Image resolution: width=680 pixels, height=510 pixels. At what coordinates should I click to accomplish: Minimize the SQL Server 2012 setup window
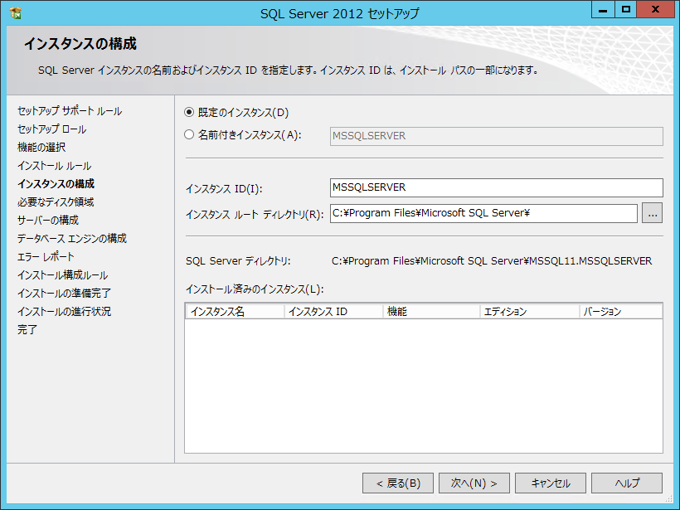click(603, 10)
